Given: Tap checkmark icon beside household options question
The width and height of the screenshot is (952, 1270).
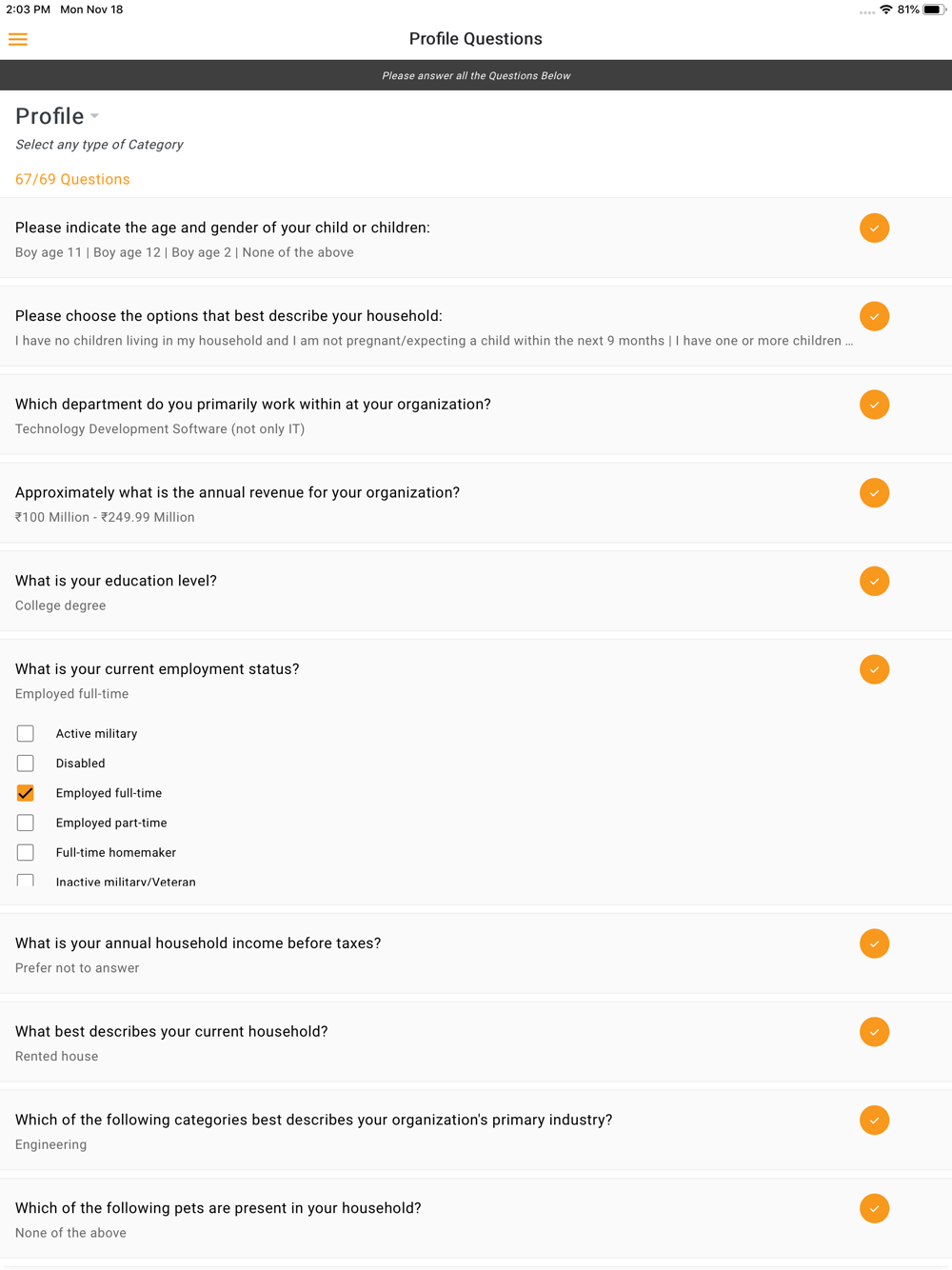Looking at the screenshot, I should [874, 316].
